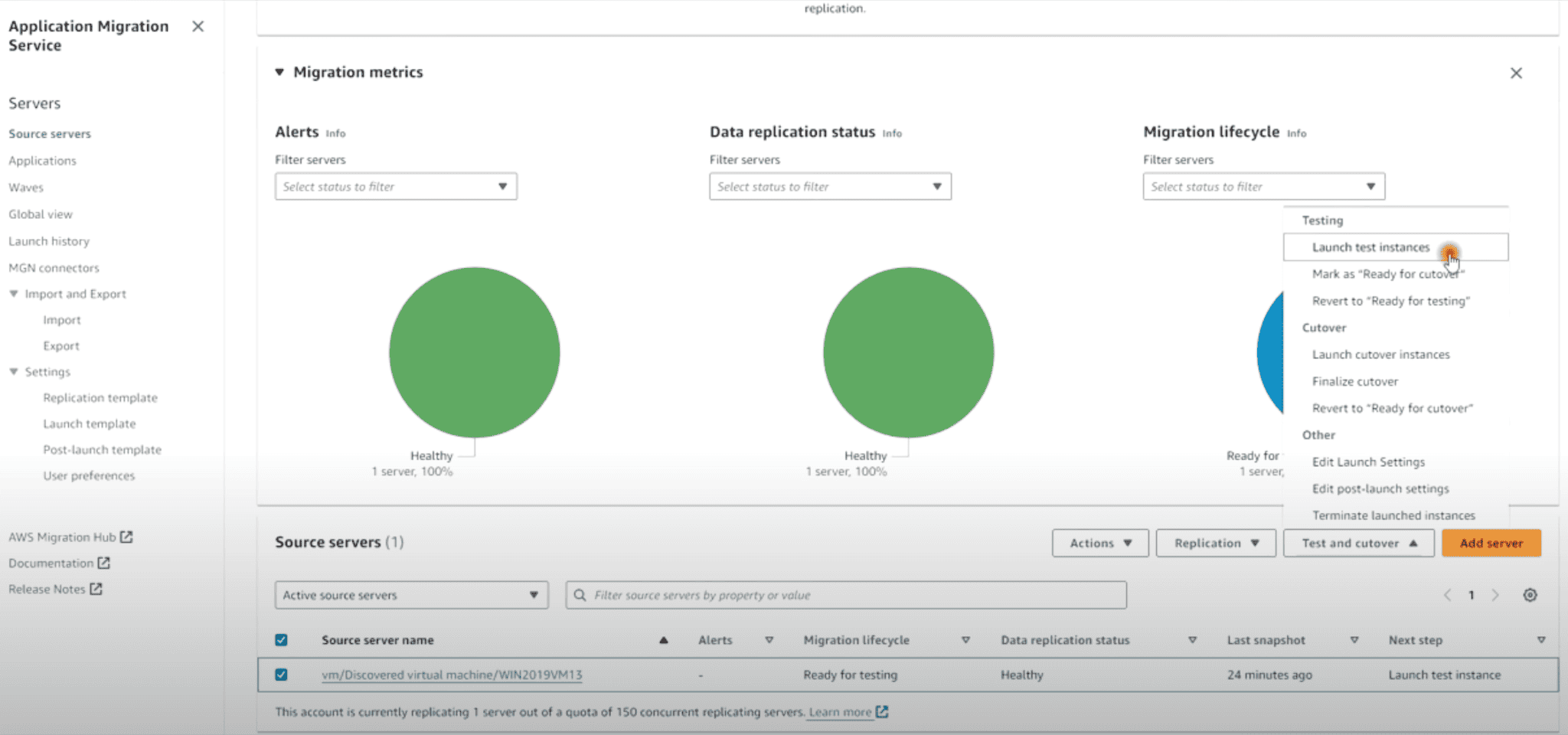The image size is (1568, 735).
Task: Open the WIN2019VM13 source server link
Action: (452, 675)
